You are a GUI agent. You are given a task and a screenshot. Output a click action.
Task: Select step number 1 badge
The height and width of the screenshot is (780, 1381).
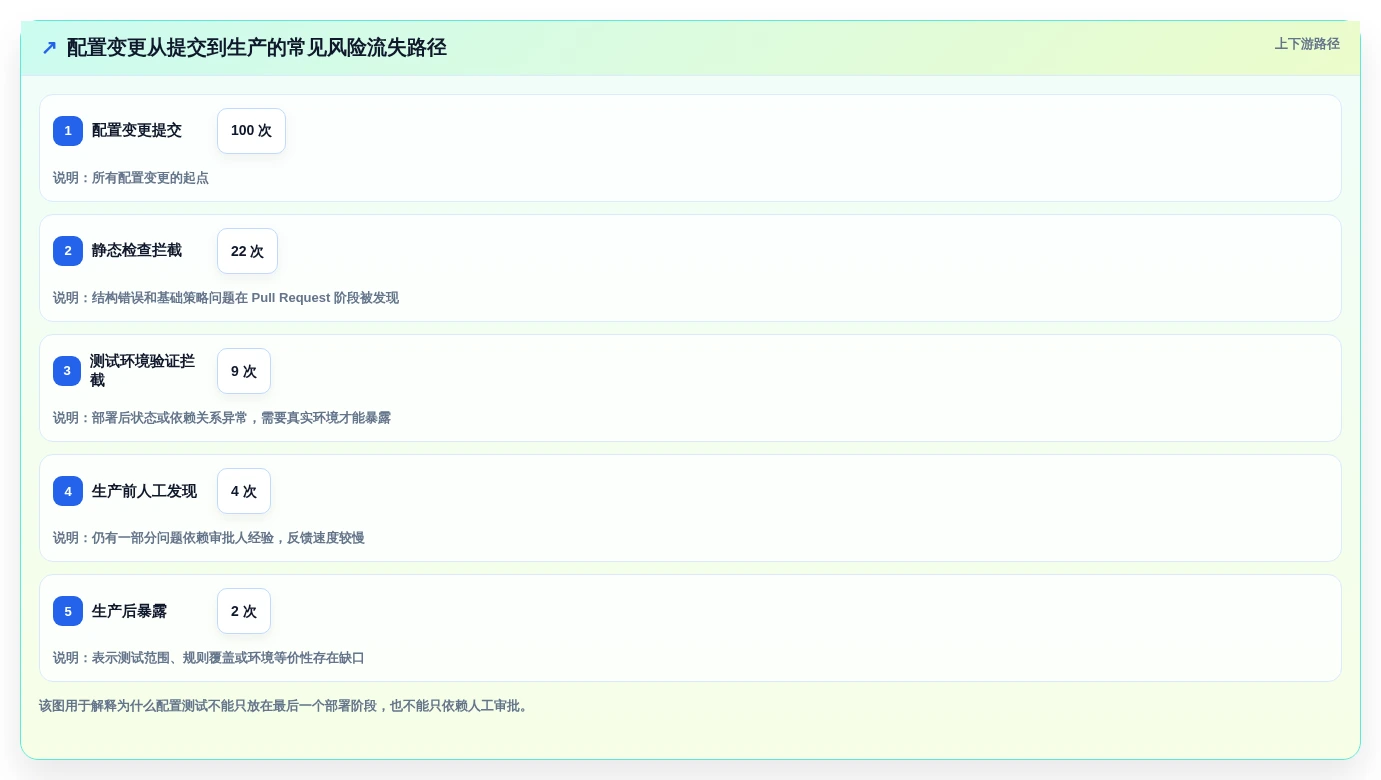68,131
